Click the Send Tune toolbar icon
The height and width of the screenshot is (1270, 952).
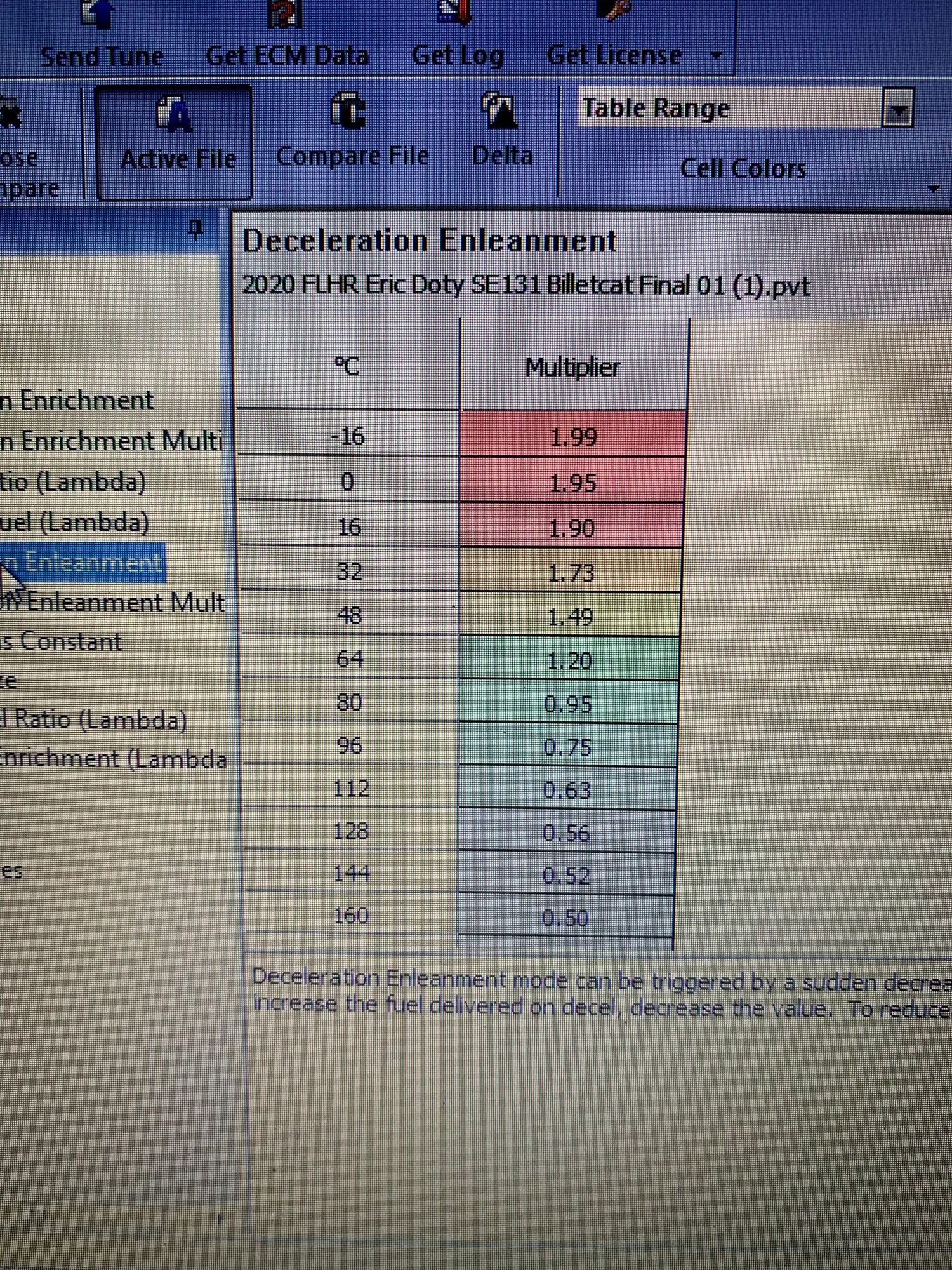98,14
